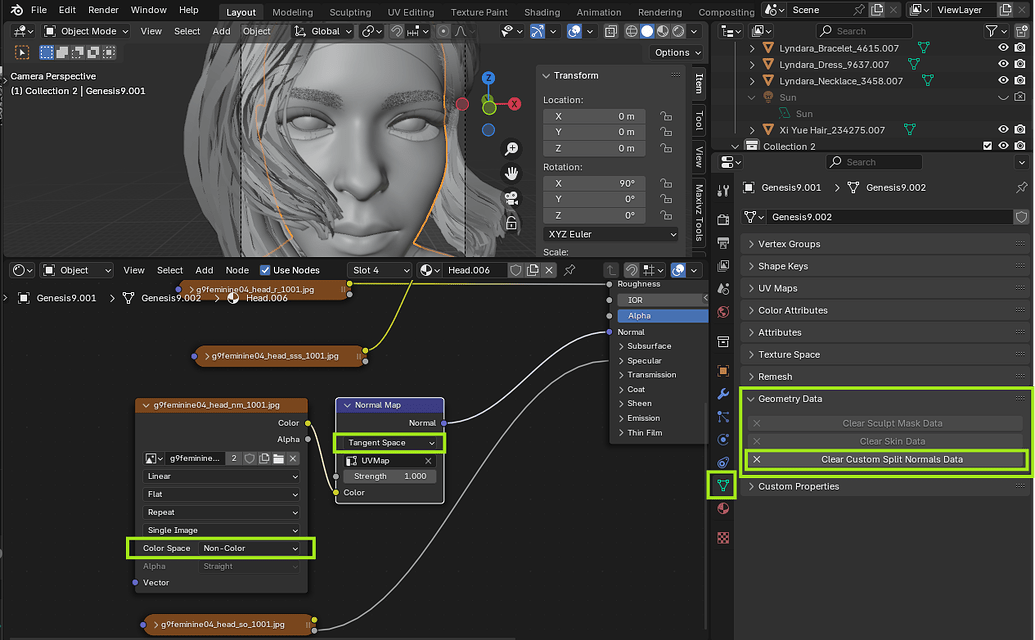Viewport: 1035px width, 640px height.
Task: Toggle Rotation Z lock
Action: coord(666,215)
